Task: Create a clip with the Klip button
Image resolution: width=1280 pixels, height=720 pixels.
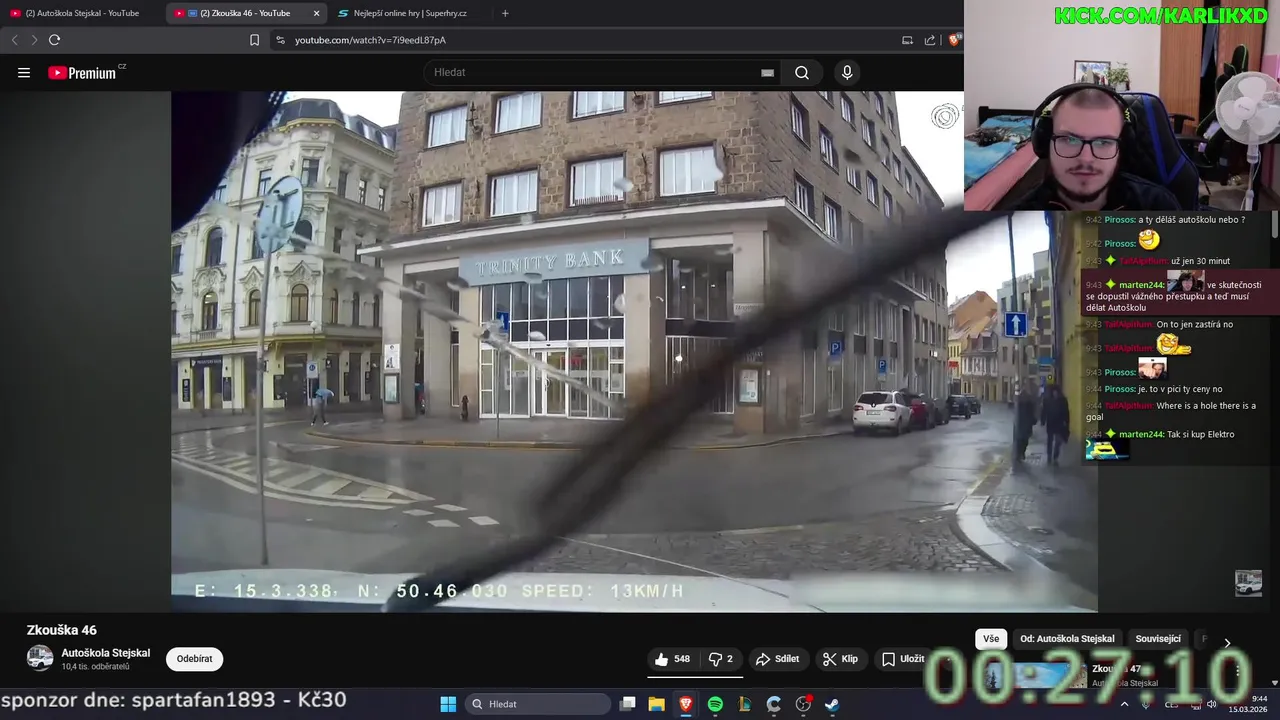Action: 840,659
